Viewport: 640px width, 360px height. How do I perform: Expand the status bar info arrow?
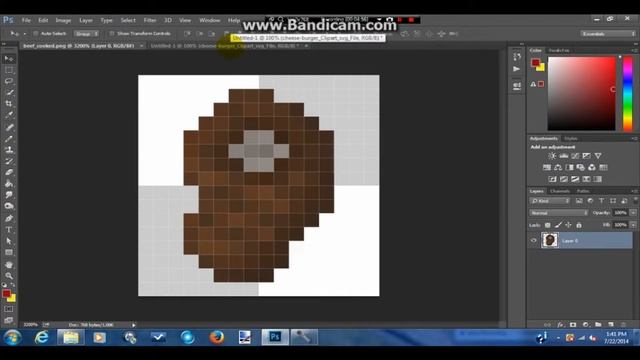pyautogui.click(x=133, y=325)
